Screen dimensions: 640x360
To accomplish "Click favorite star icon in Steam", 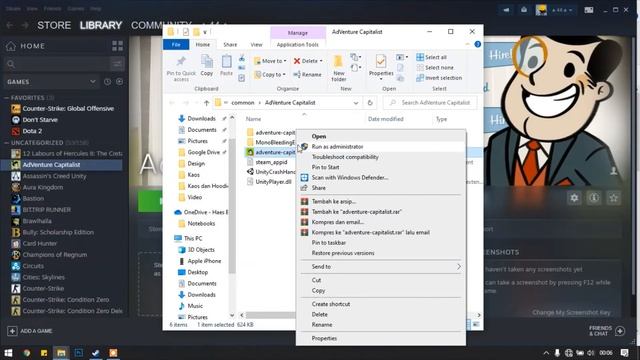I will pos(613,198).
